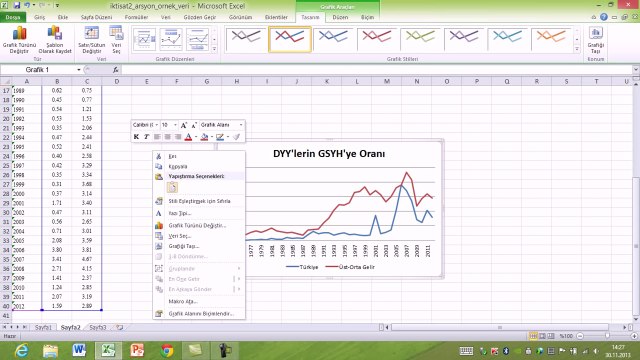Click the zoom slider handle
The width and height of the screenshot is (640, 360).
click(607, 336)
